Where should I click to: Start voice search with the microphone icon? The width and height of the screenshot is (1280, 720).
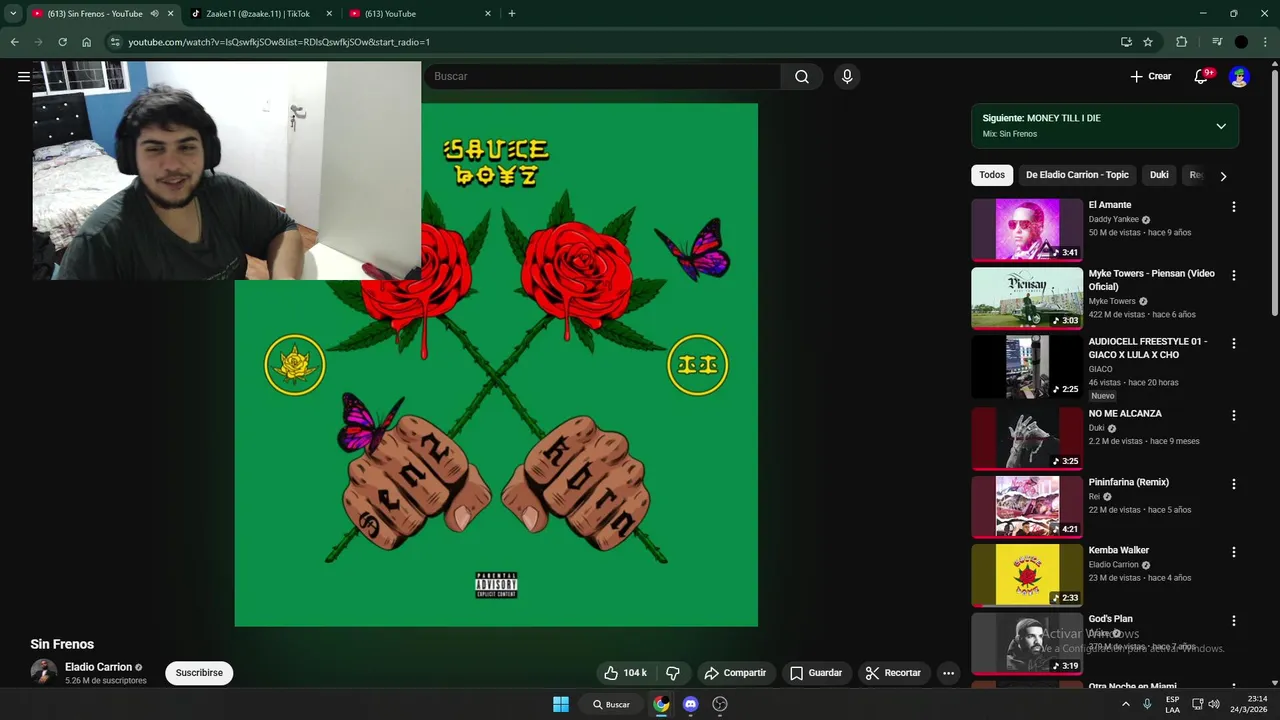click(x=847, y=76)
